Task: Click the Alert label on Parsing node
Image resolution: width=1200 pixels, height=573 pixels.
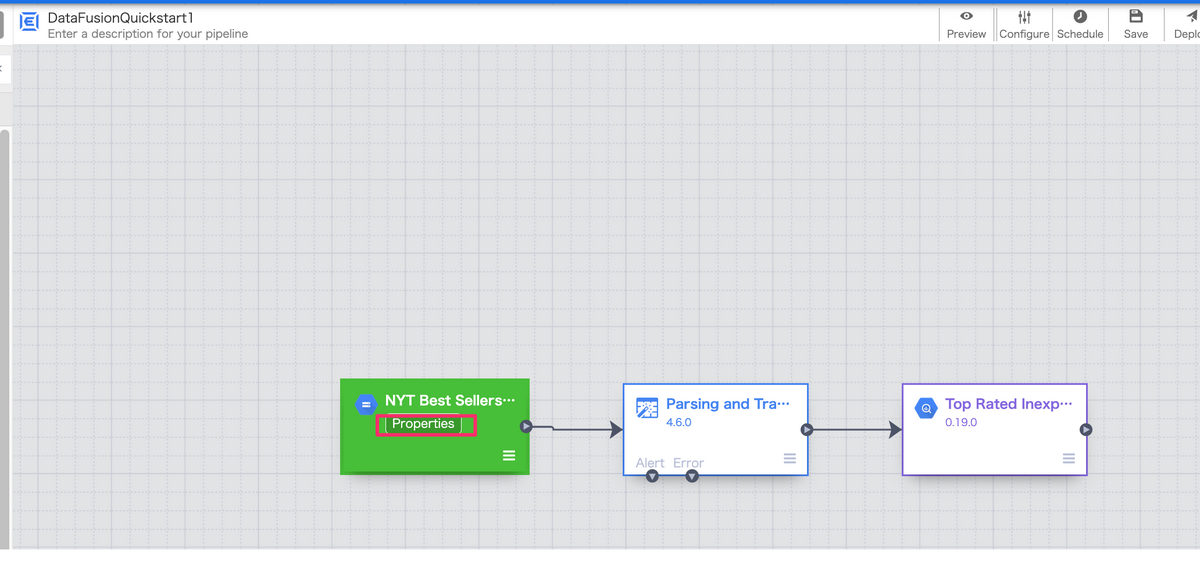Action: tap(650, 463)
